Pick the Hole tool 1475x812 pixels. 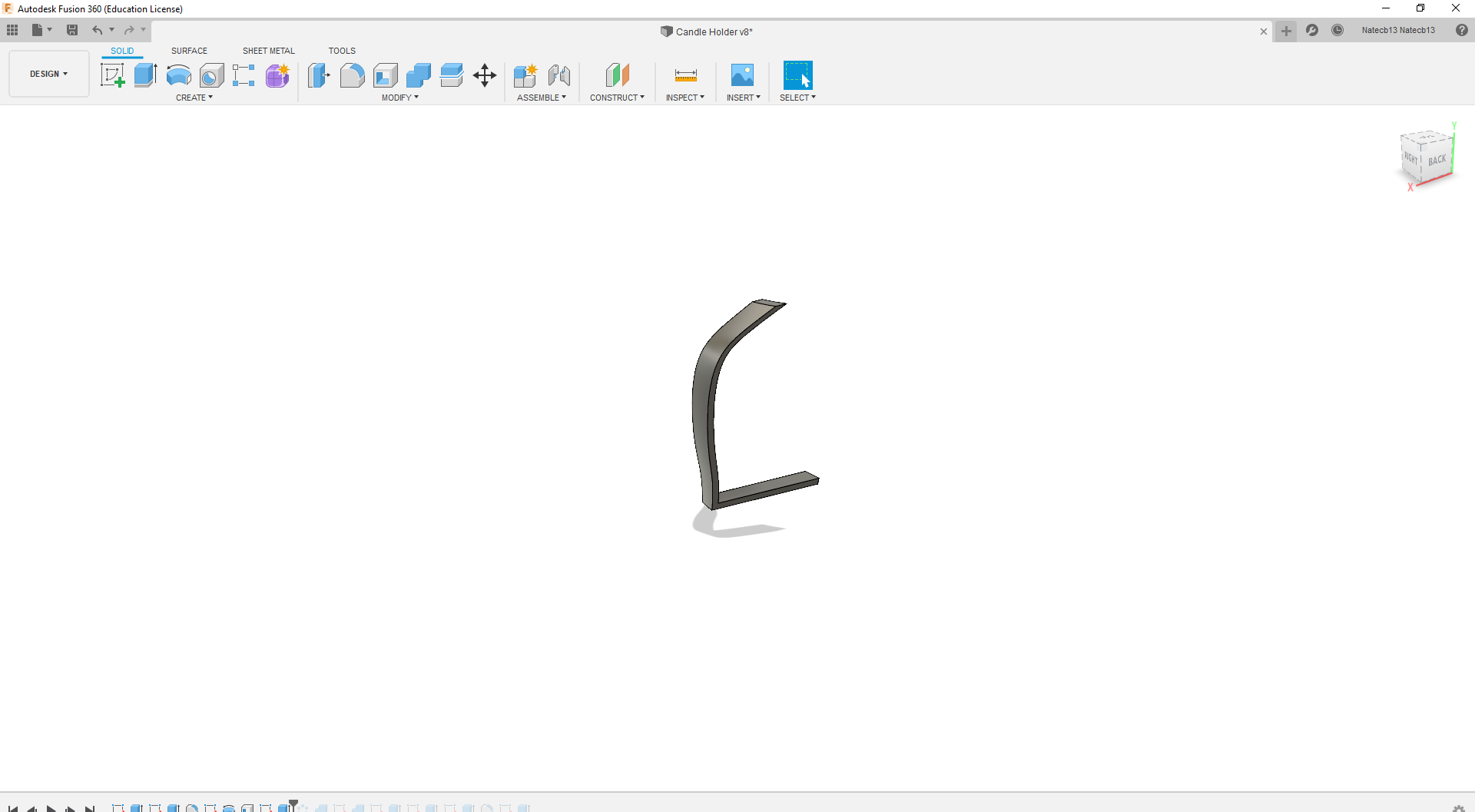[x=211, y=75]
